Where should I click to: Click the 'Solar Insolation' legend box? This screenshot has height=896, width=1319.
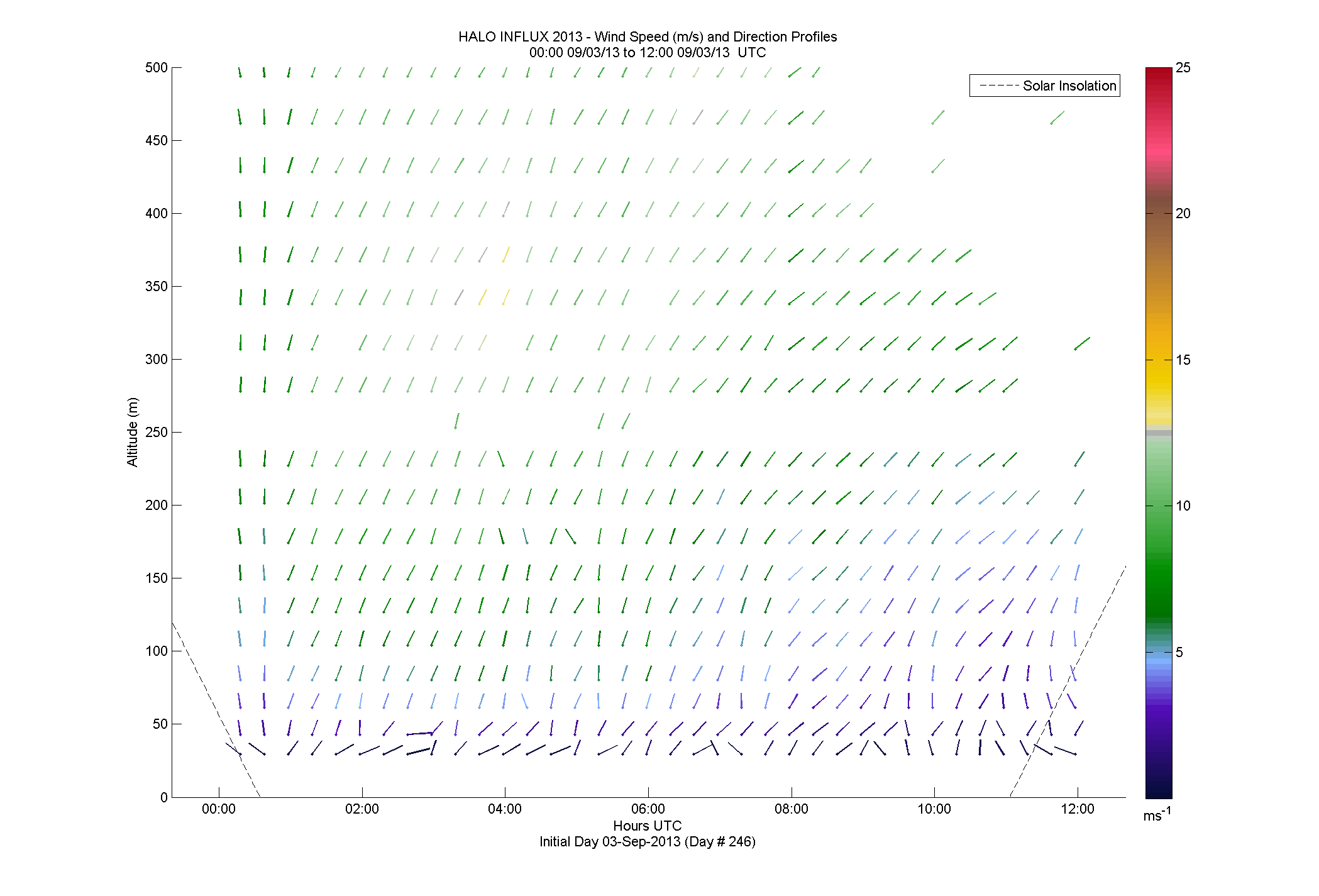1045,86
